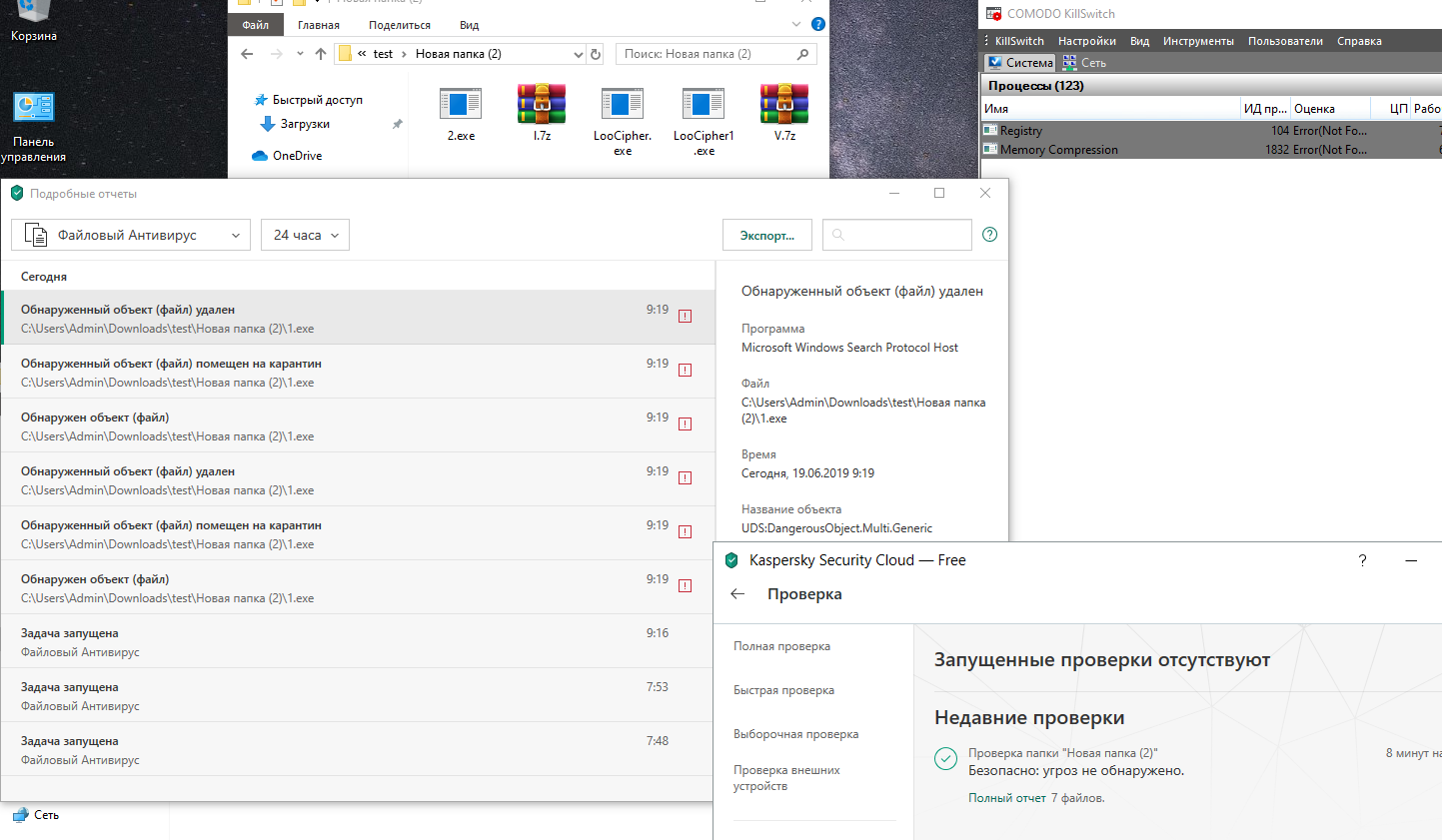Image resolution: width=1442 pixels, height=840 pixels.
Task: Click Kaspersky shield icon in reports title
Action: tap(17, 193)
